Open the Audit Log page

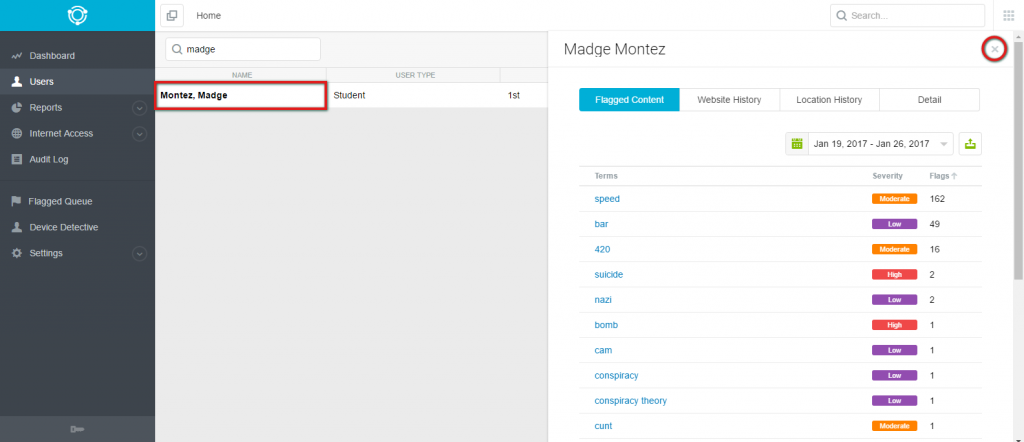pyautogui.click(x=49, y=159)
